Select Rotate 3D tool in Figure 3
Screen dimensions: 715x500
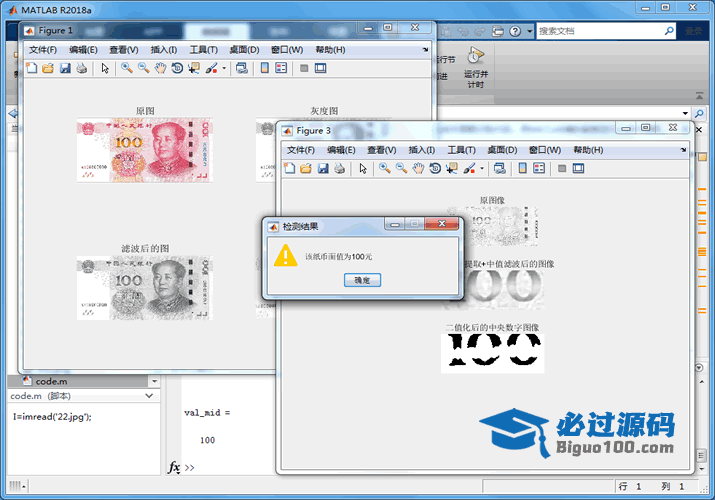(435, 169)
